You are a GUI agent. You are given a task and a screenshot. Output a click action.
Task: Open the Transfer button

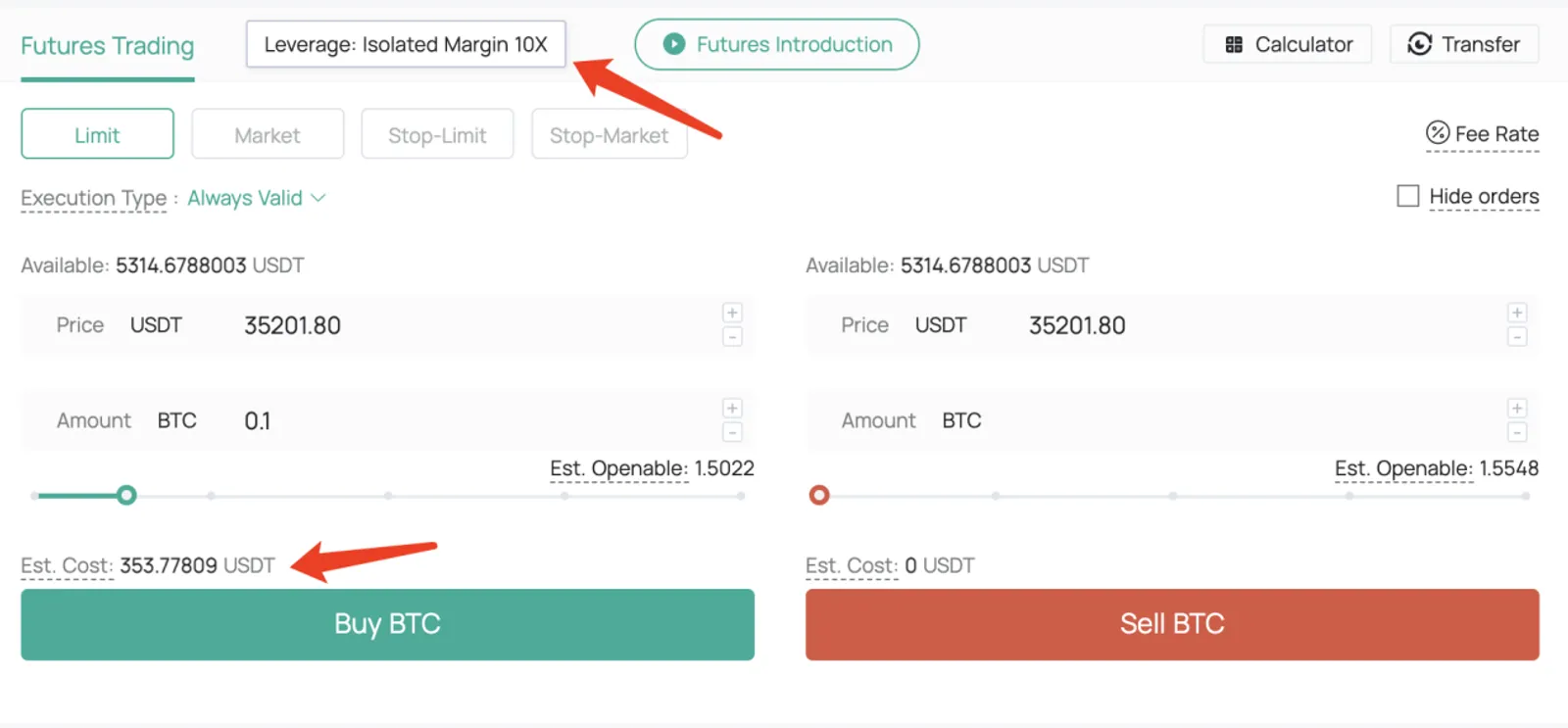[x=1464, y=44]
